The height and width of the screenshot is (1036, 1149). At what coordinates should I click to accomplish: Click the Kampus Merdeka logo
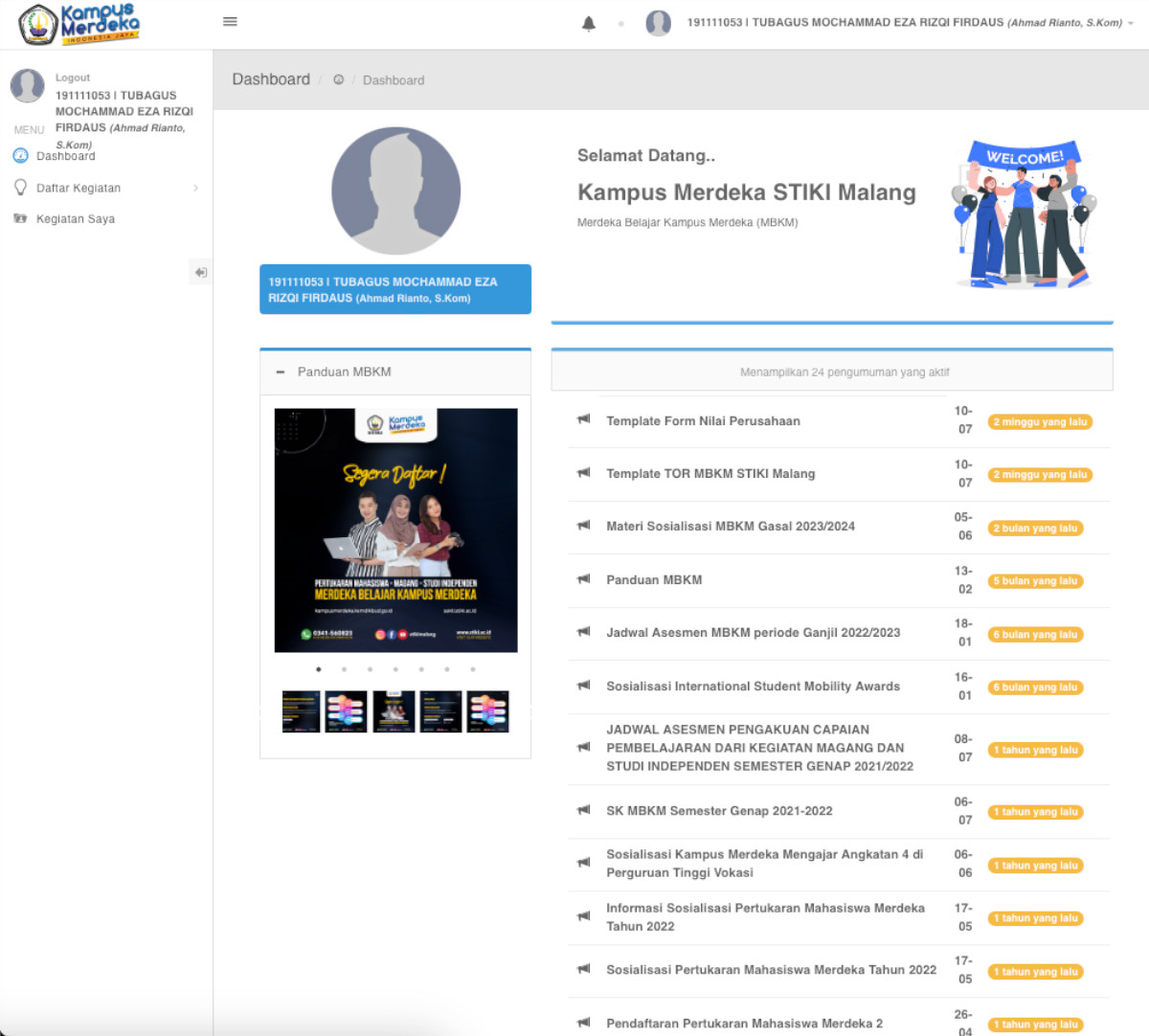click(x=79, y=24)
